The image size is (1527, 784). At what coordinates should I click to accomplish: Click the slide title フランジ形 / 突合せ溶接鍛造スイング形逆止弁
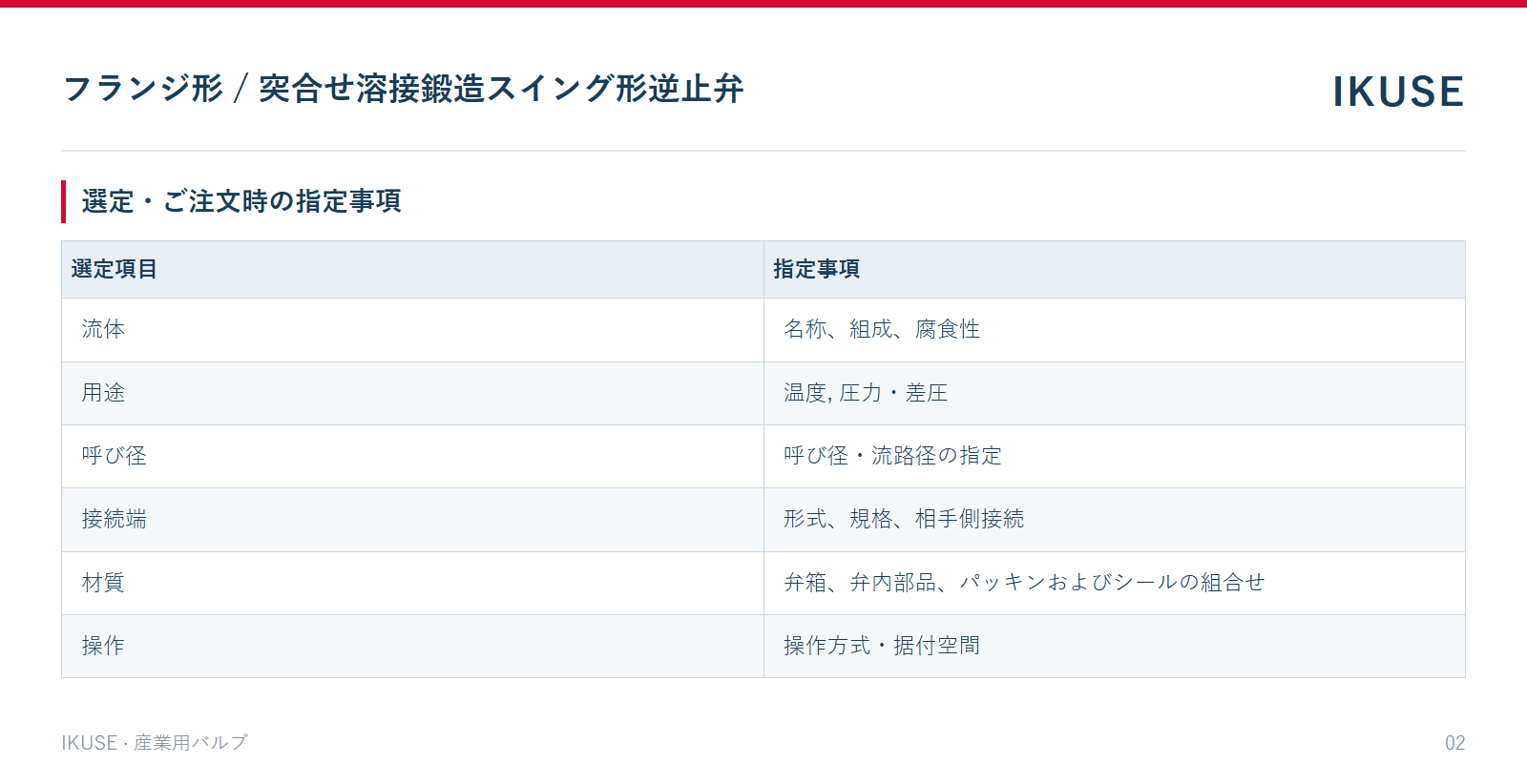[x=403, y=89]
